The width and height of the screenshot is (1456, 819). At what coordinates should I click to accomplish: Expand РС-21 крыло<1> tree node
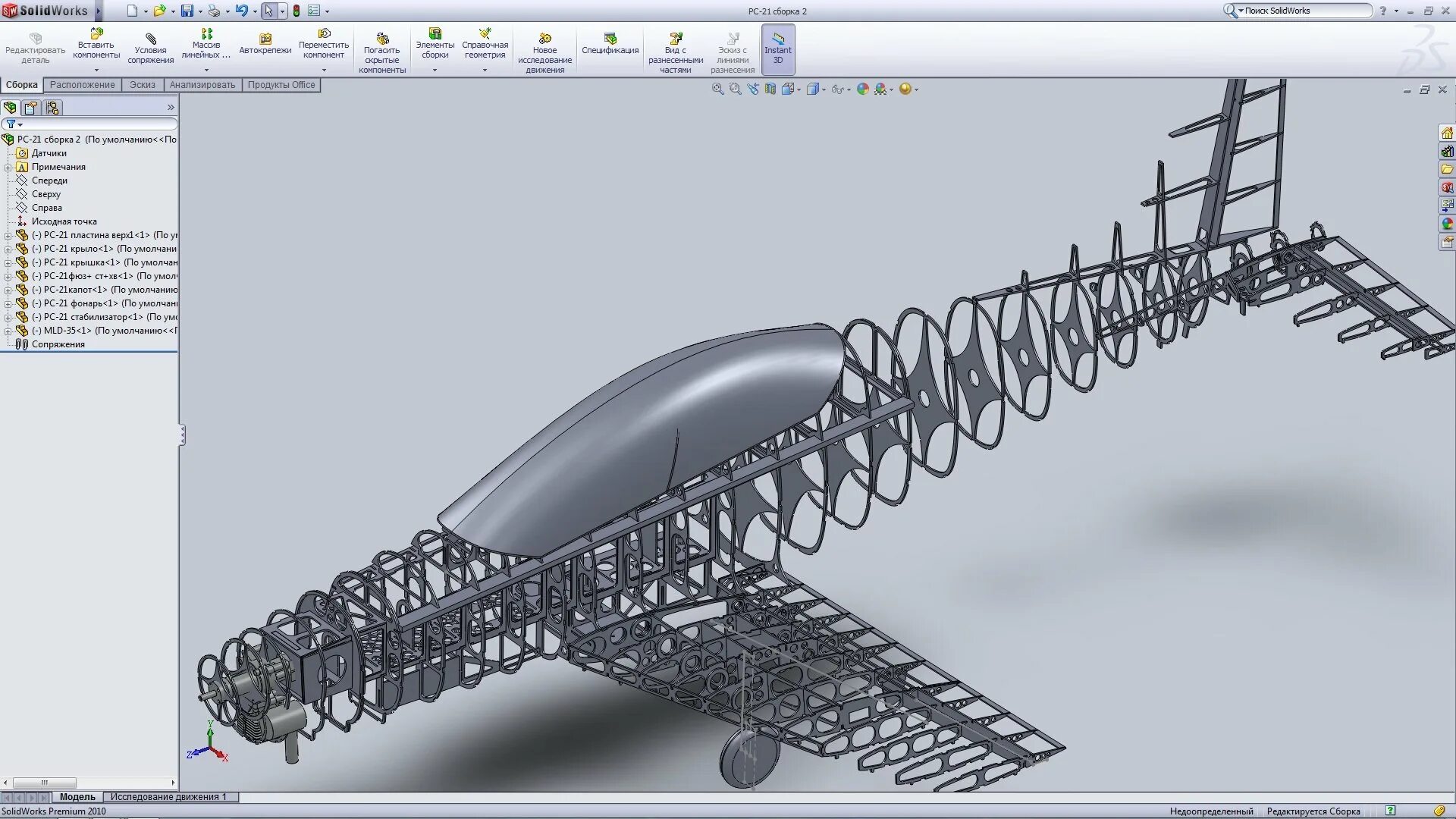point(8,249)
